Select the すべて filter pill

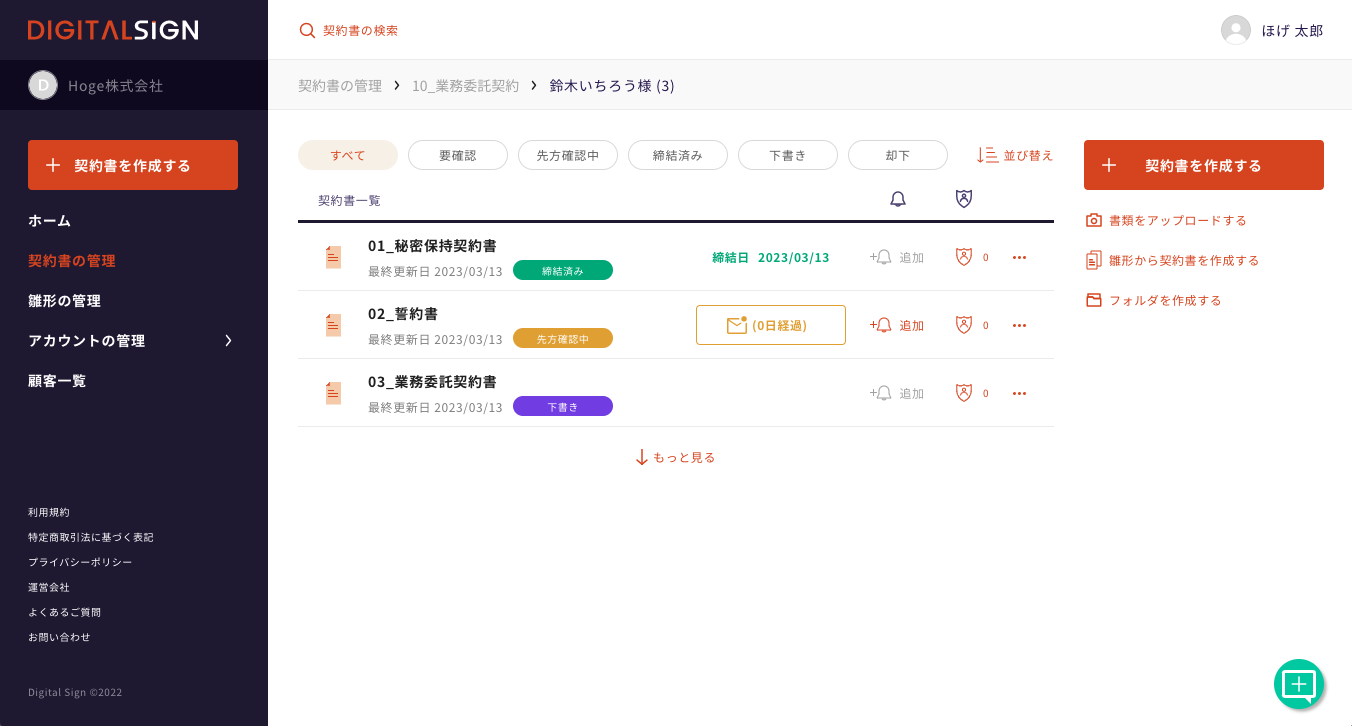coord(348,155)
